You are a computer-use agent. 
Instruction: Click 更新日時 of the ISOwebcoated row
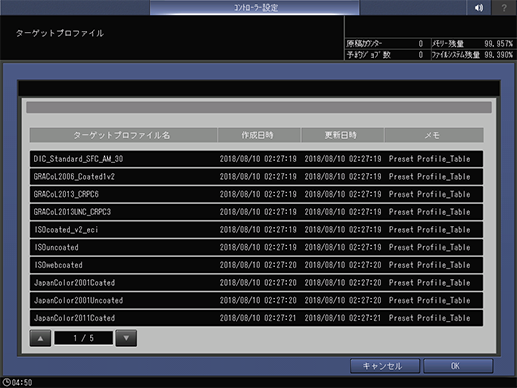click(x=343, y=265)
